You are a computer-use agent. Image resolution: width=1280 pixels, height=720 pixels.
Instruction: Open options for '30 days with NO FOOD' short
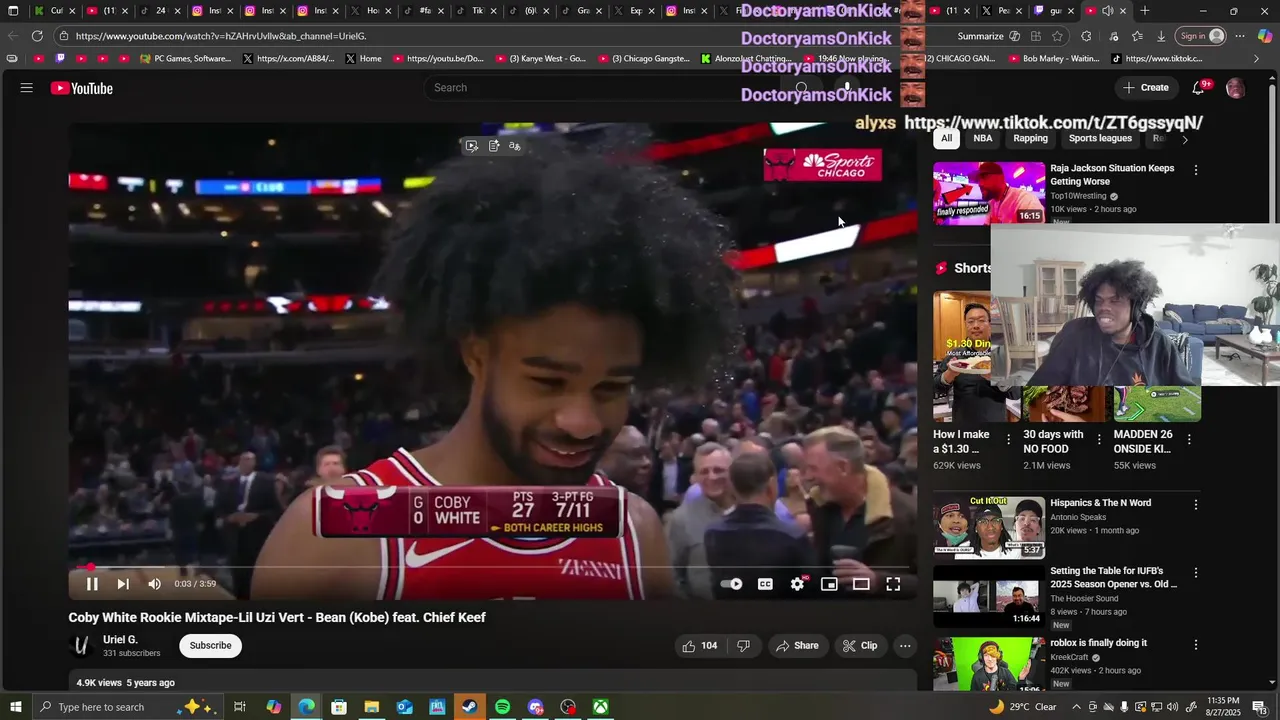(x=1099, y=439)
